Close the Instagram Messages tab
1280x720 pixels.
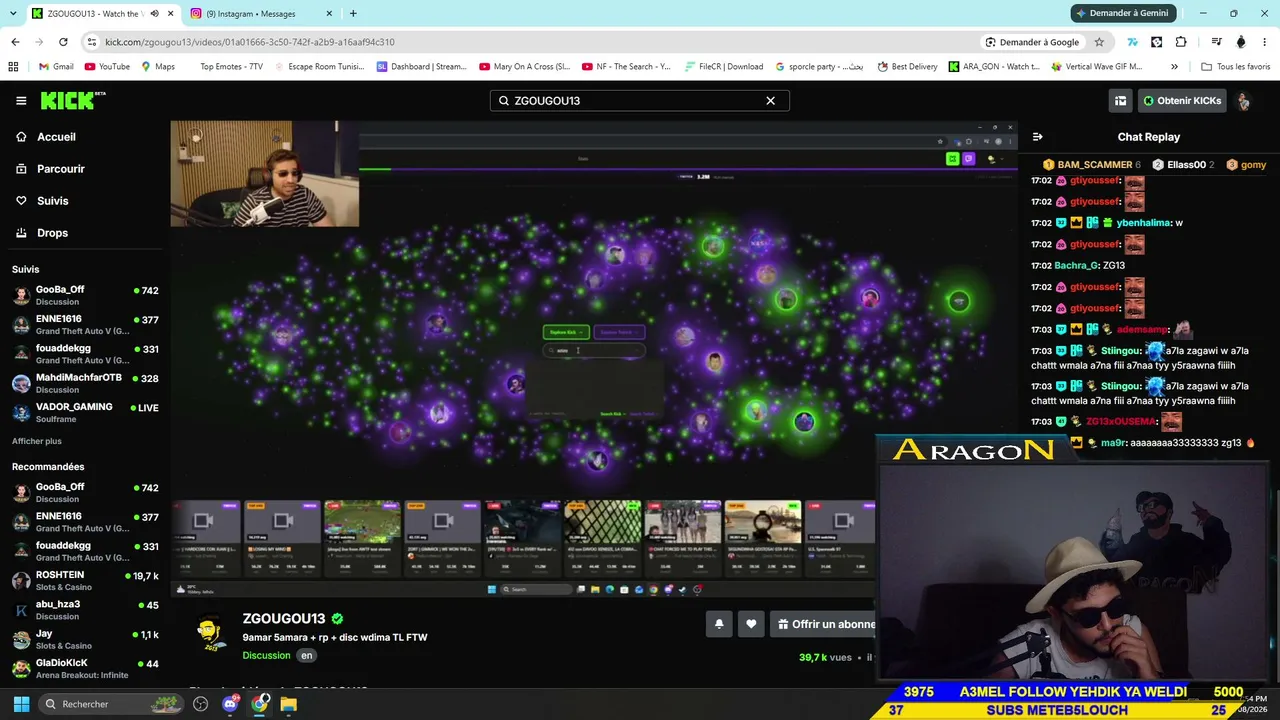pyautogui.click(x=327, y=14)
